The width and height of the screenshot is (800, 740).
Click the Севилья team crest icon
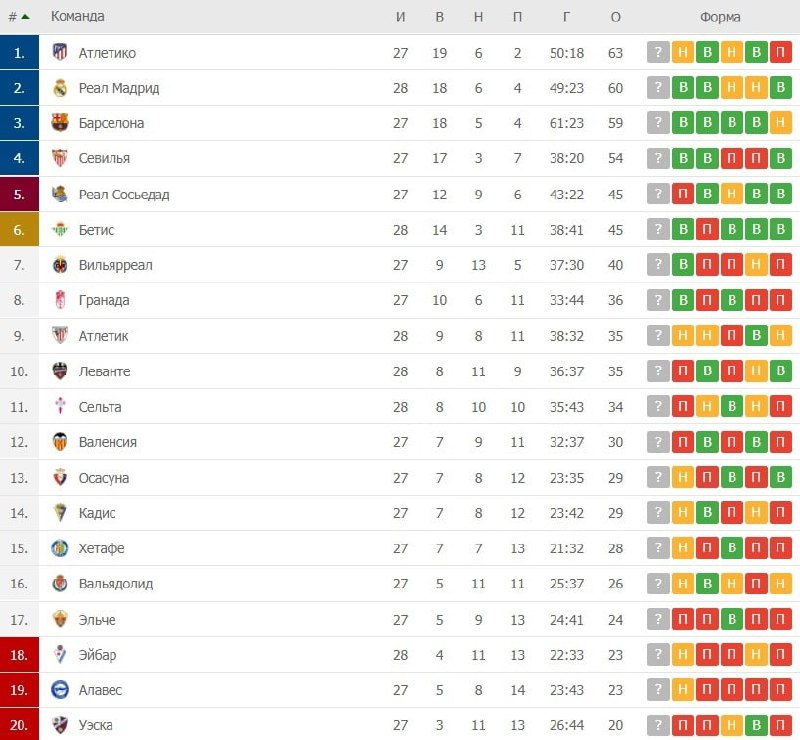tap(60, 158)
